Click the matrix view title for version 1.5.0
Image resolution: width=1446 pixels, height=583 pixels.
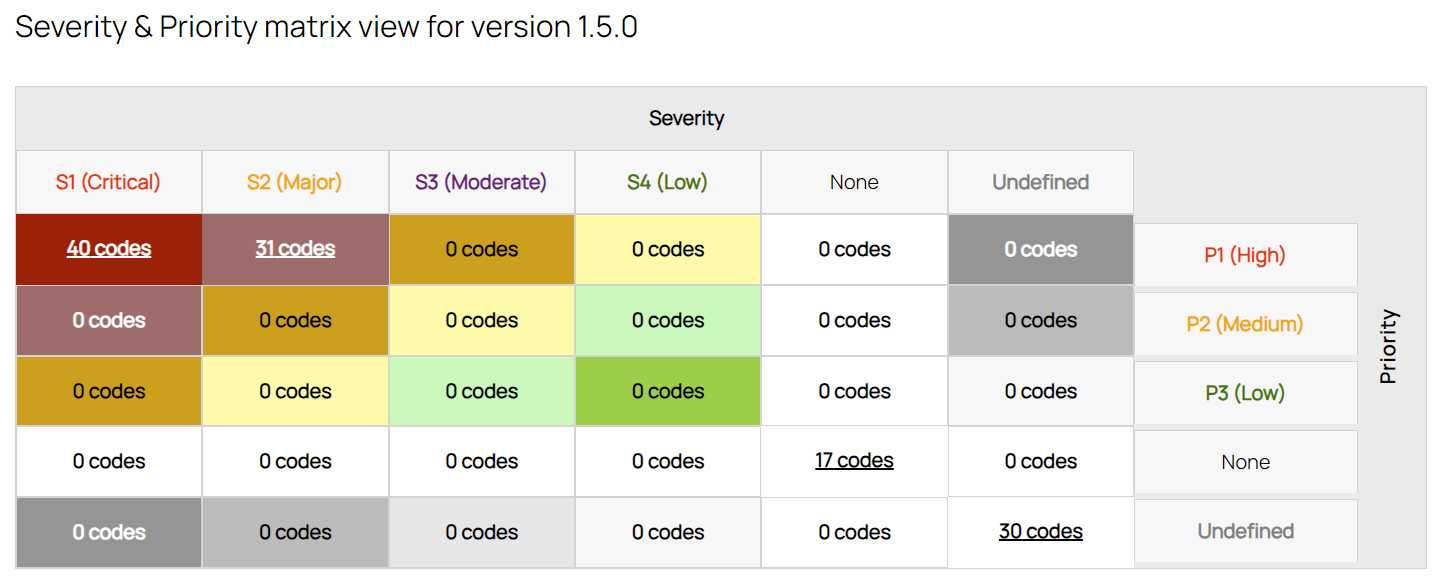(x=326, y=26)
